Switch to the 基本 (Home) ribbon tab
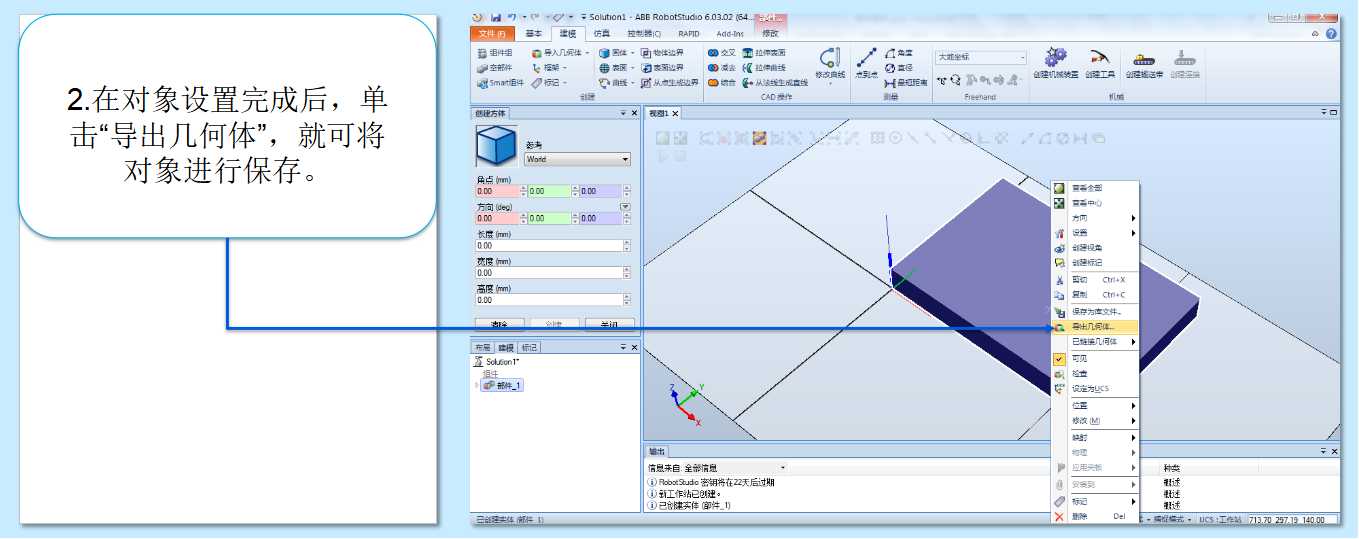The height and width of the screenshot is (539, 1359). point(535,33)
